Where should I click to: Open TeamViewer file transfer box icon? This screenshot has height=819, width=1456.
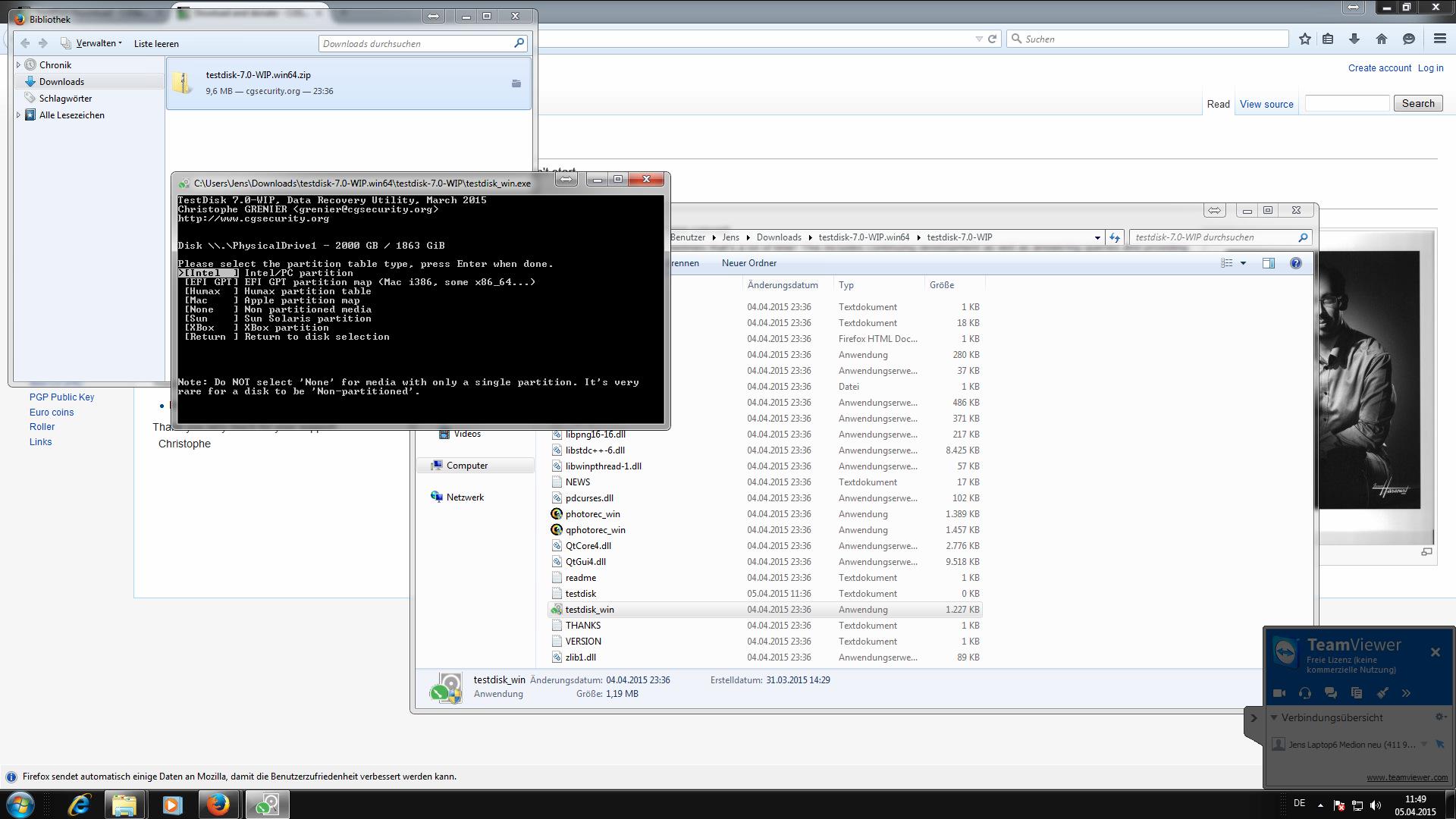1357,693
